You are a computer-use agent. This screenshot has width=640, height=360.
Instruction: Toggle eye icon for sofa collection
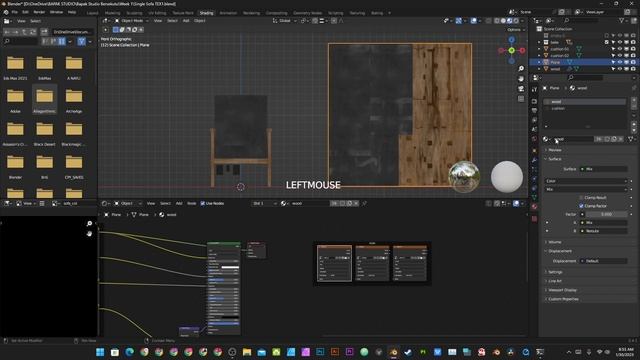click(x=620, y=42)
